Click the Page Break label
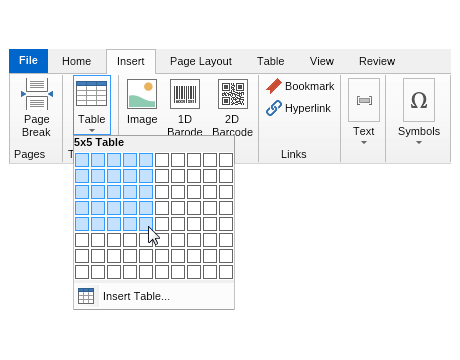The image size is (460, 360). 37,126
